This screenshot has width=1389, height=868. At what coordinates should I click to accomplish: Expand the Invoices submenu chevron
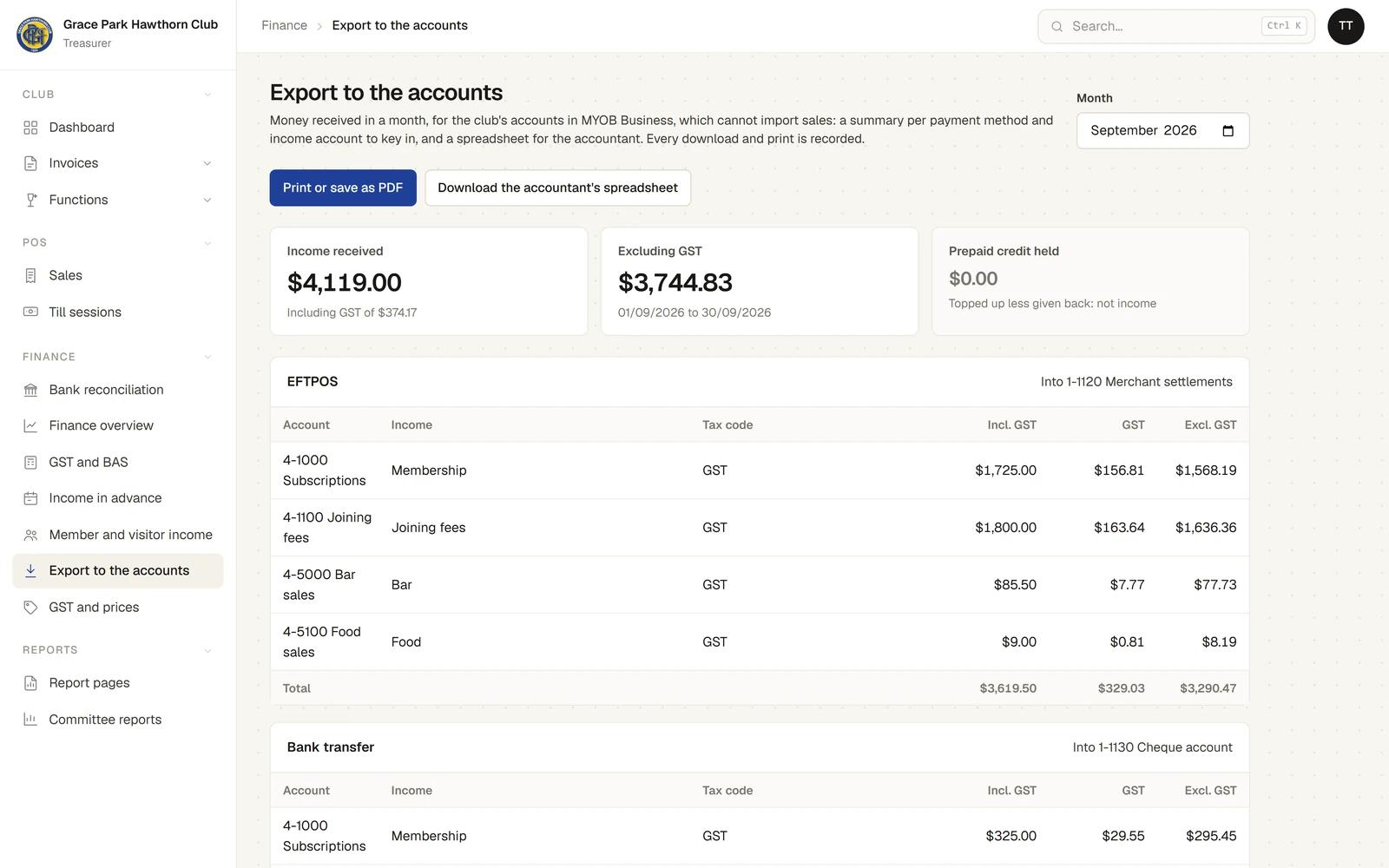(207, 163)
